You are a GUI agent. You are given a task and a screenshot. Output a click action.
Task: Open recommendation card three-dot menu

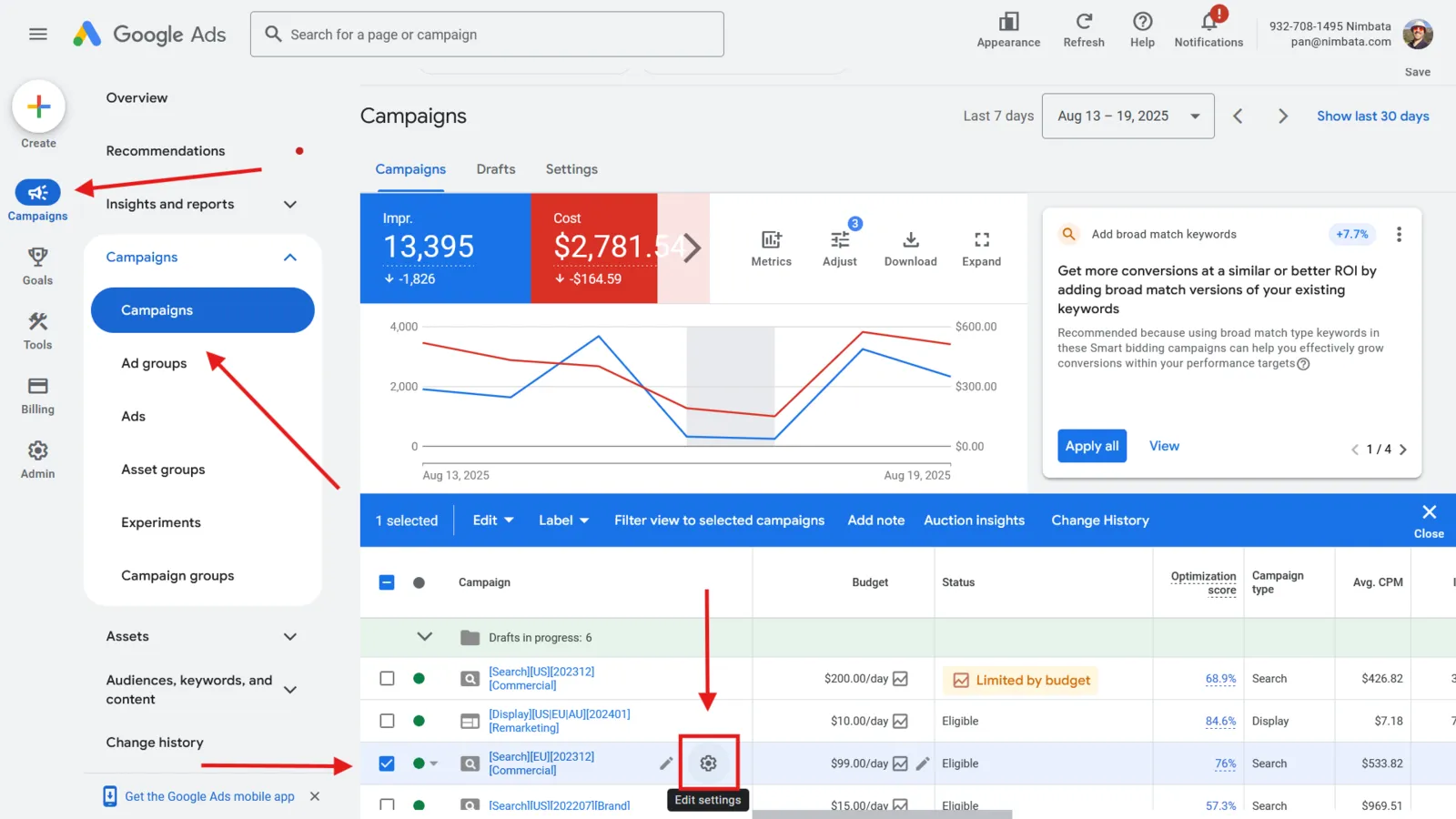1399,234
